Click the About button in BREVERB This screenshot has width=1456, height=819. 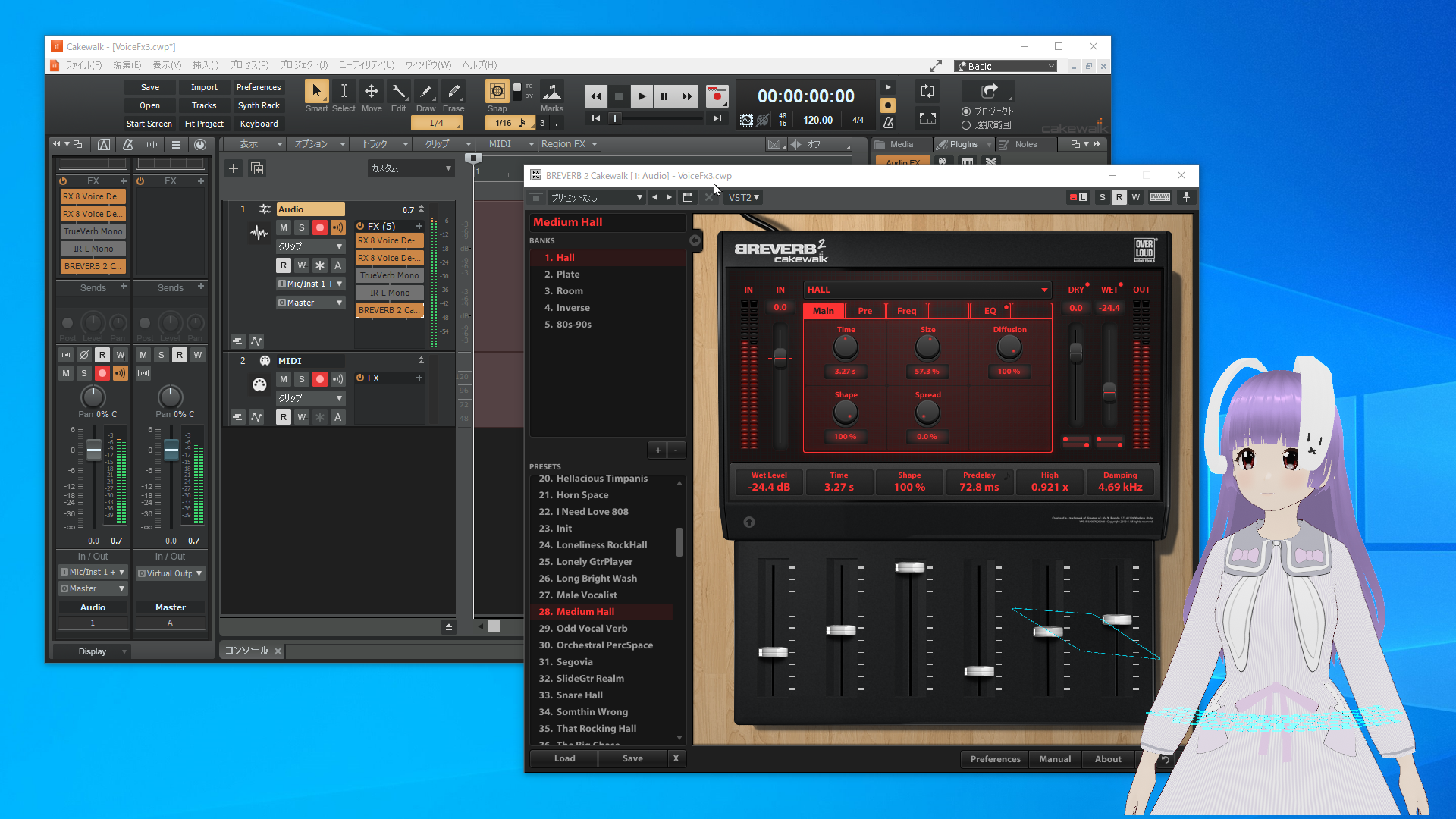(x=1108, y=759)
